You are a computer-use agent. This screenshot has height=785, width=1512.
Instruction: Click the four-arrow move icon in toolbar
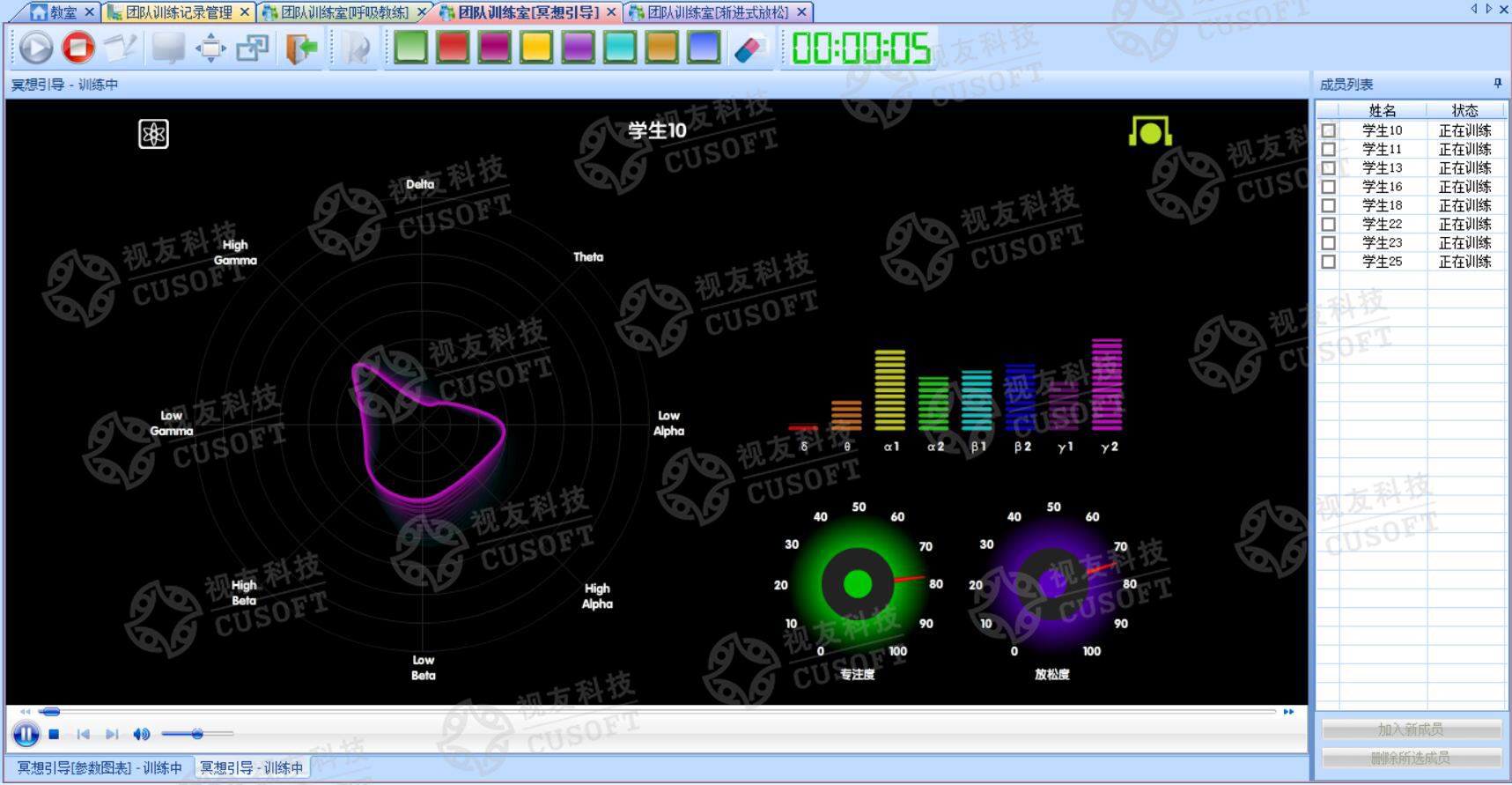click(210, 48)
